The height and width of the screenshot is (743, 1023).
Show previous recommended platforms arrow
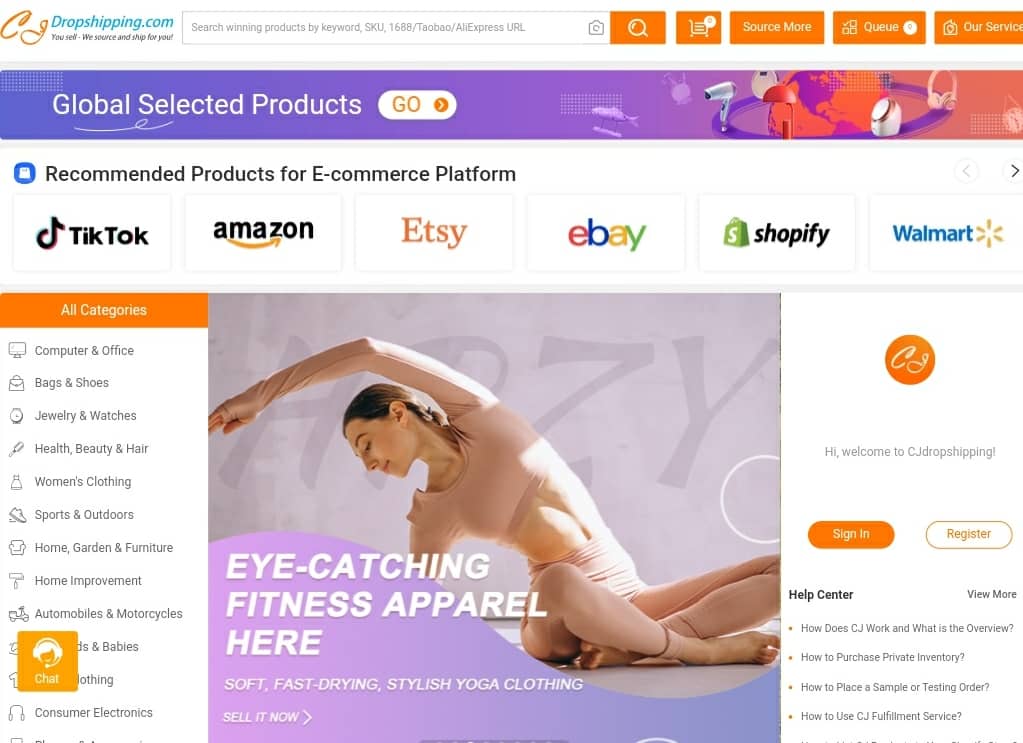point(966,171)
